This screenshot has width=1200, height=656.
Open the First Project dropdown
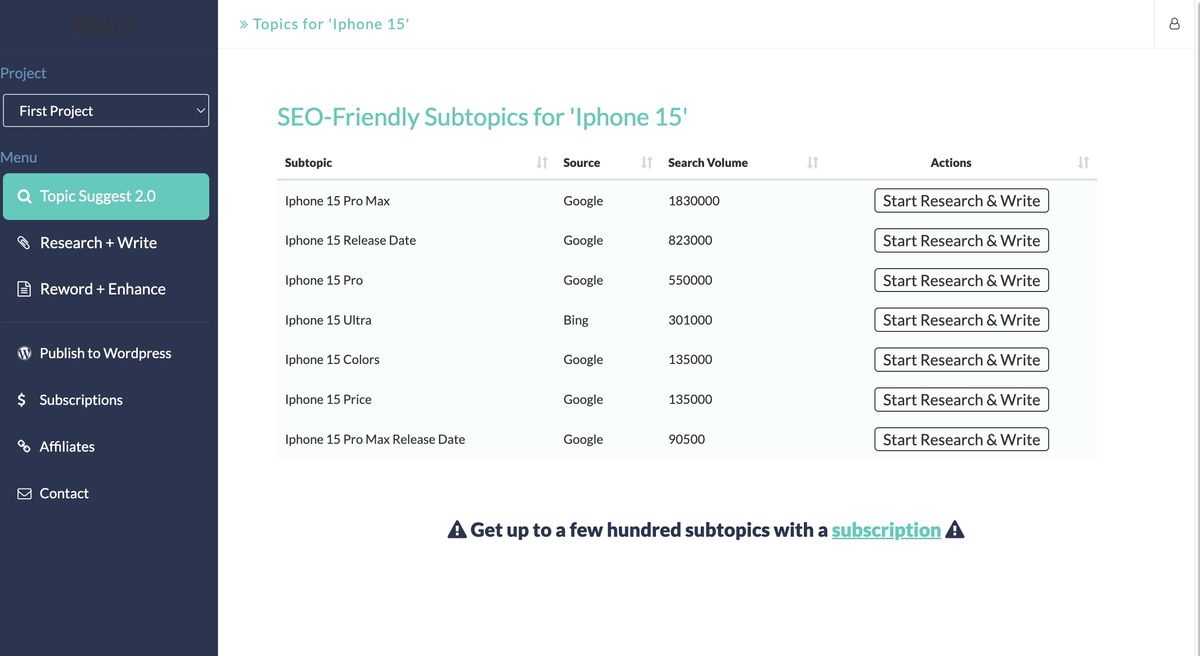coord(105,111)
